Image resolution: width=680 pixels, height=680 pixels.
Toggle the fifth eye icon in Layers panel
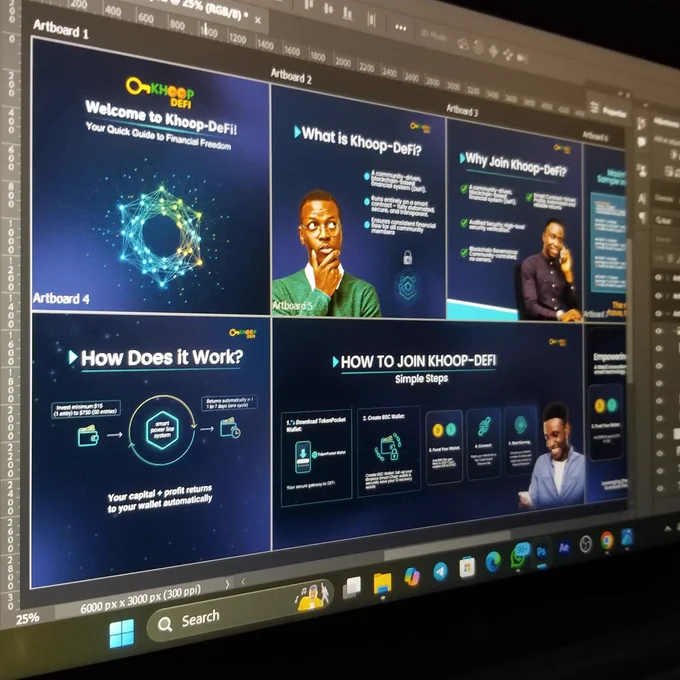click(659, 348)
